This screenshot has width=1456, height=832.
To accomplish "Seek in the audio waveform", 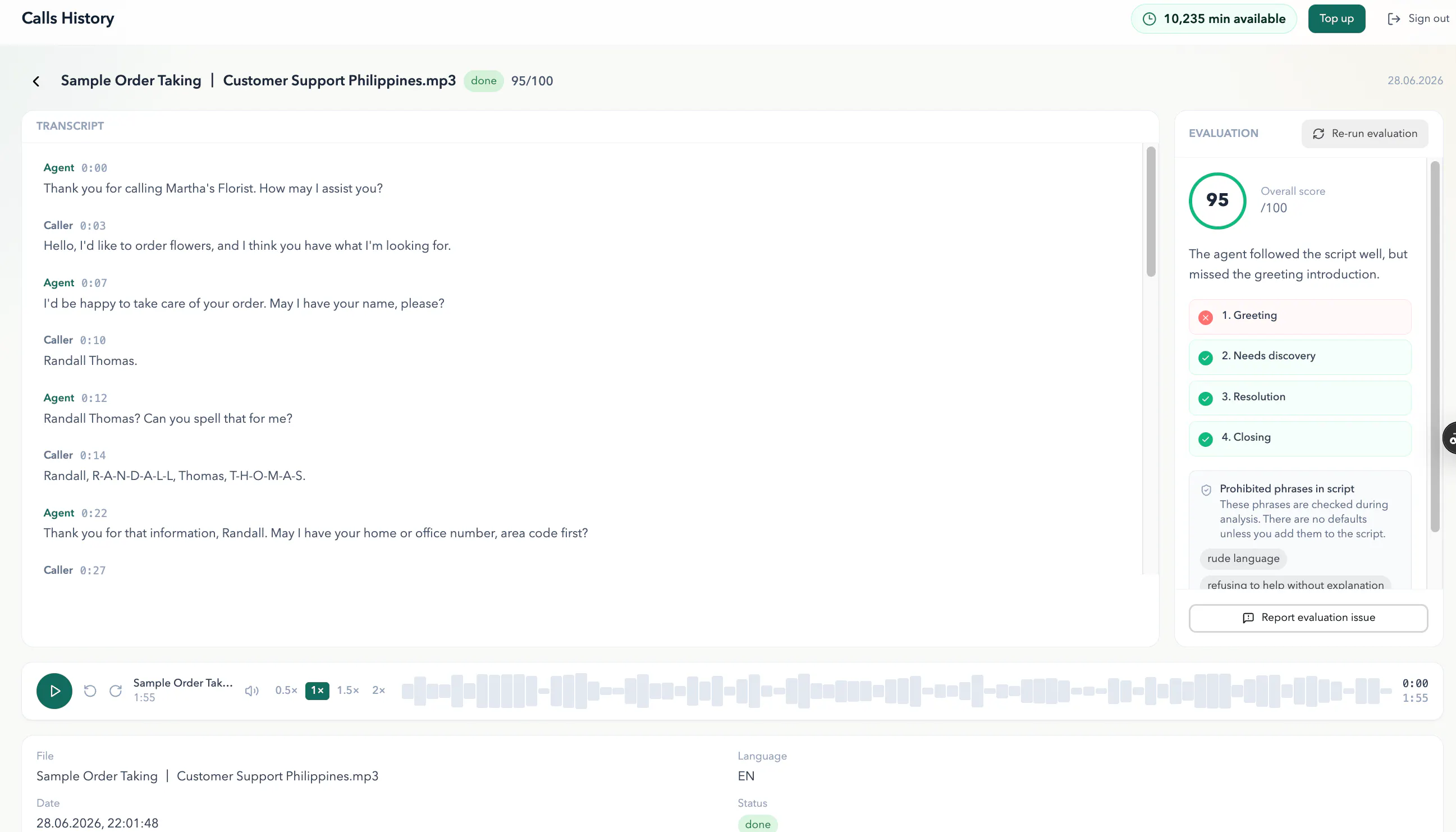I will [x=897, y=691].
